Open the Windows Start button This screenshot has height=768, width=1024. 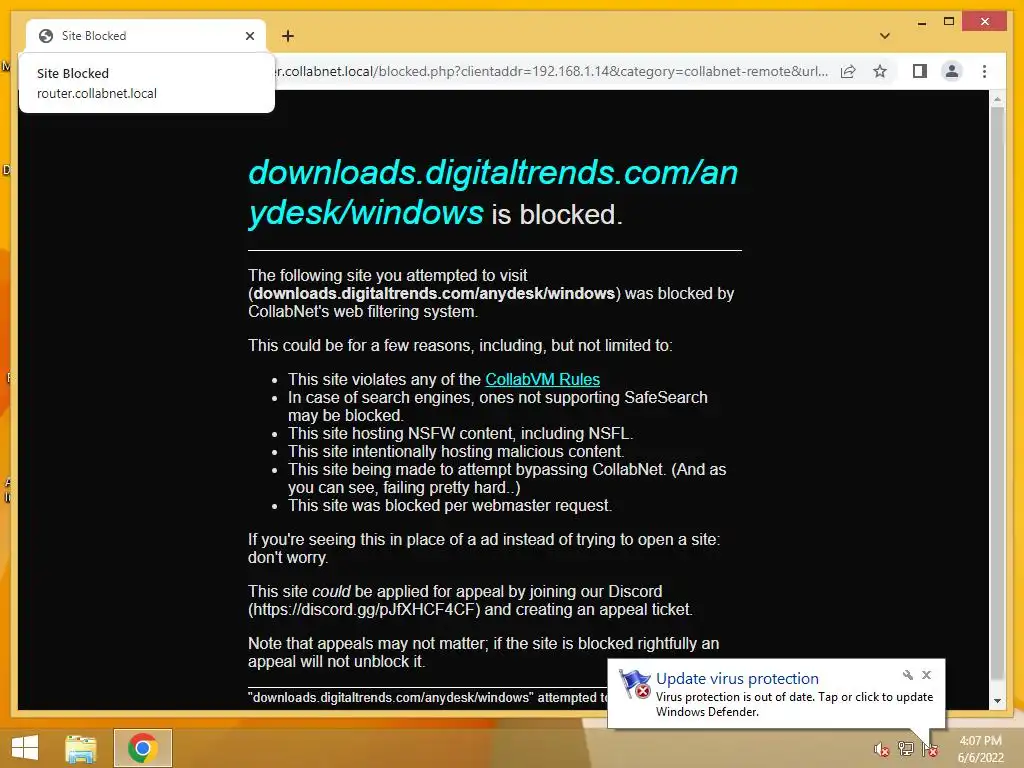tap(25, 748)
